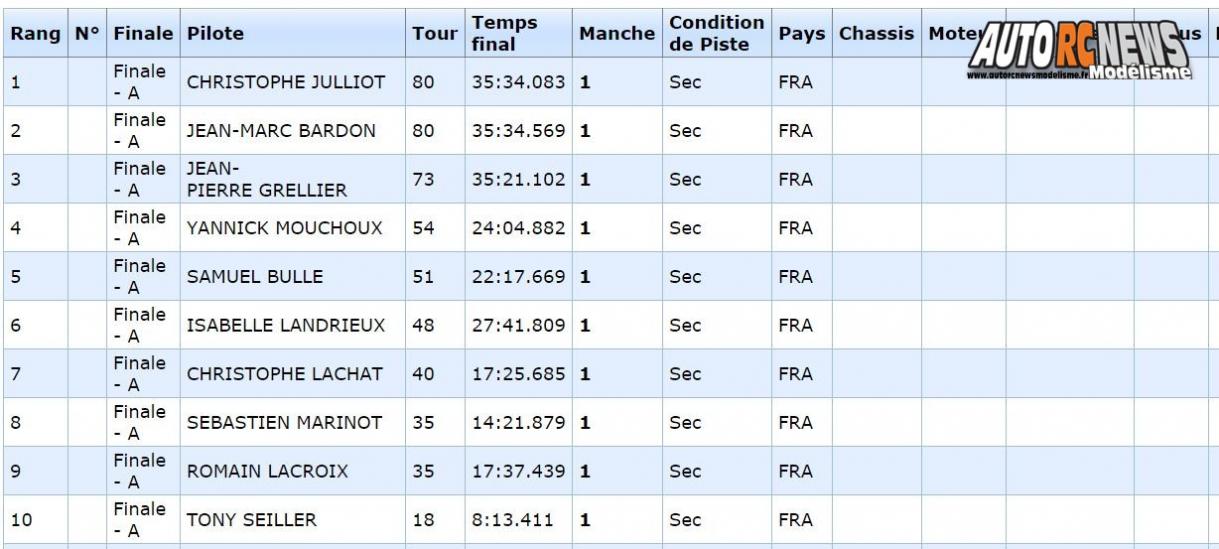Viewport: 1219px width, 549px height.
Task: Select pilot JEAN-MARC BARDON
Action: pos(281,131)
